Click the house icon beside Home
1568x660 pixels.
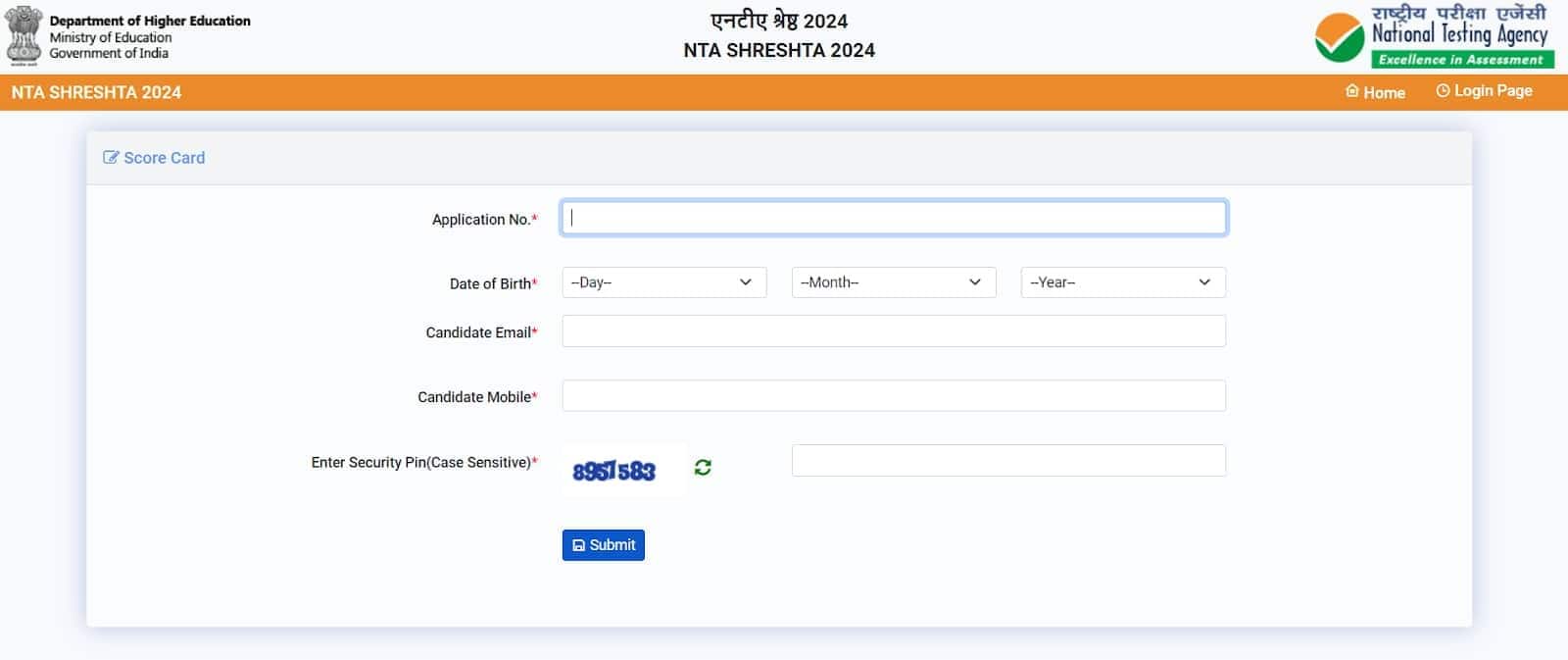[1352, 91]
